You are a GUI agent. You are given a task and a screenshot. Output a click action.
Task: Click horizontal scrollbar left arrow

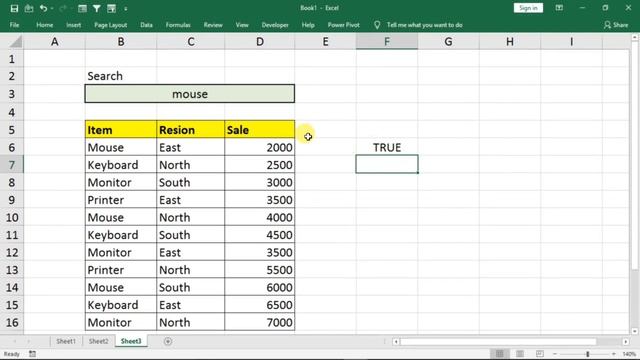pyautogui.click(x=396, y=342)
